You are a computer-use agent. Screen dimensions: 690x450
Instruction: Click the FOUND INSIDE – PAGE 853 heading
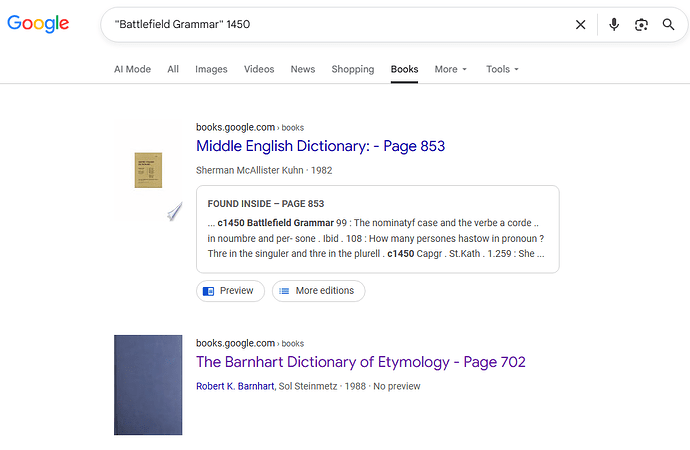pyautogui.click(x=266, y=204)
